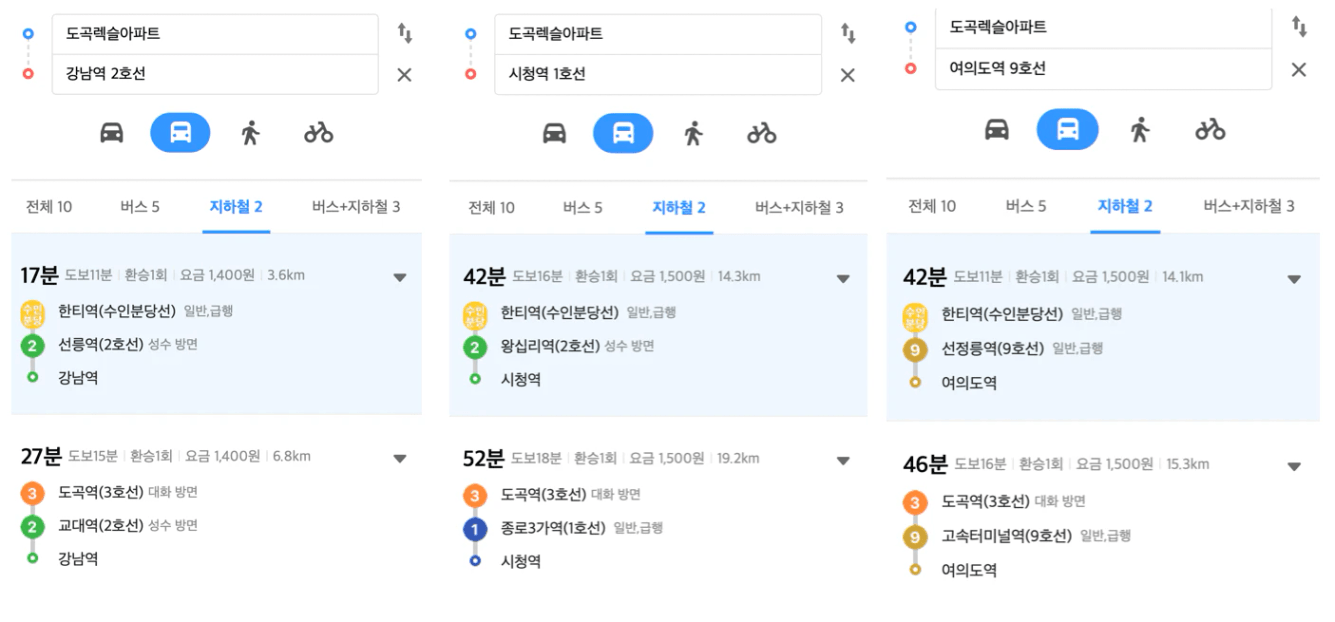The image size is (1335, 622).
Task: Open 버스+지하철 3 tab in City Hall panel
Action: [x=799, y=207]
